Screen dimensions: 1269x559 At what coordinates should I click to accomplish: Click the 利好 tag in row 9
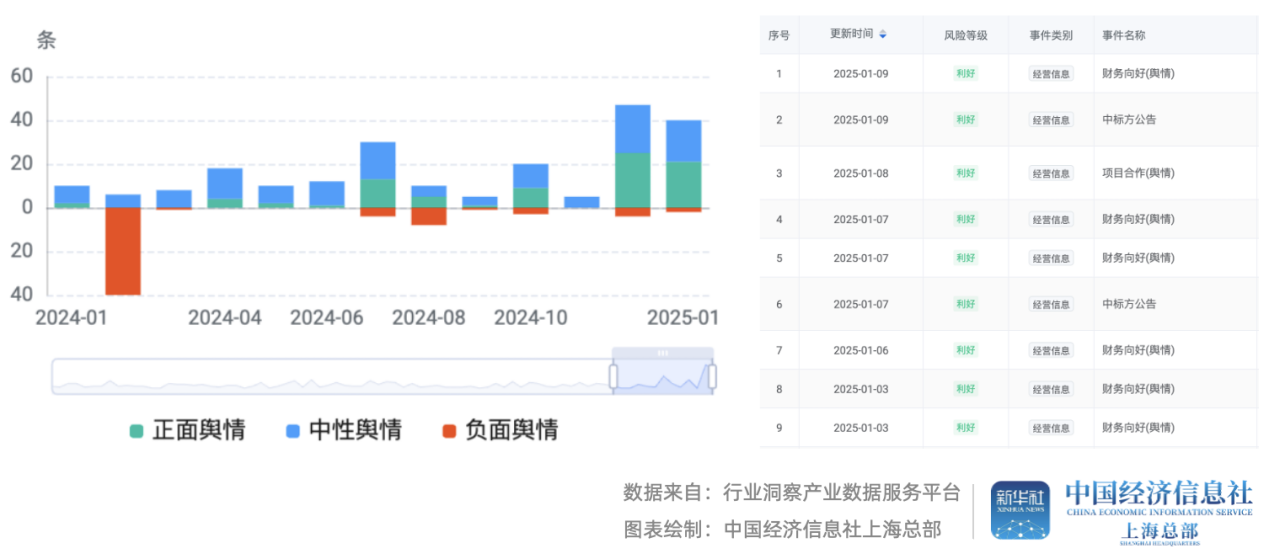click(x=965, y=428)
